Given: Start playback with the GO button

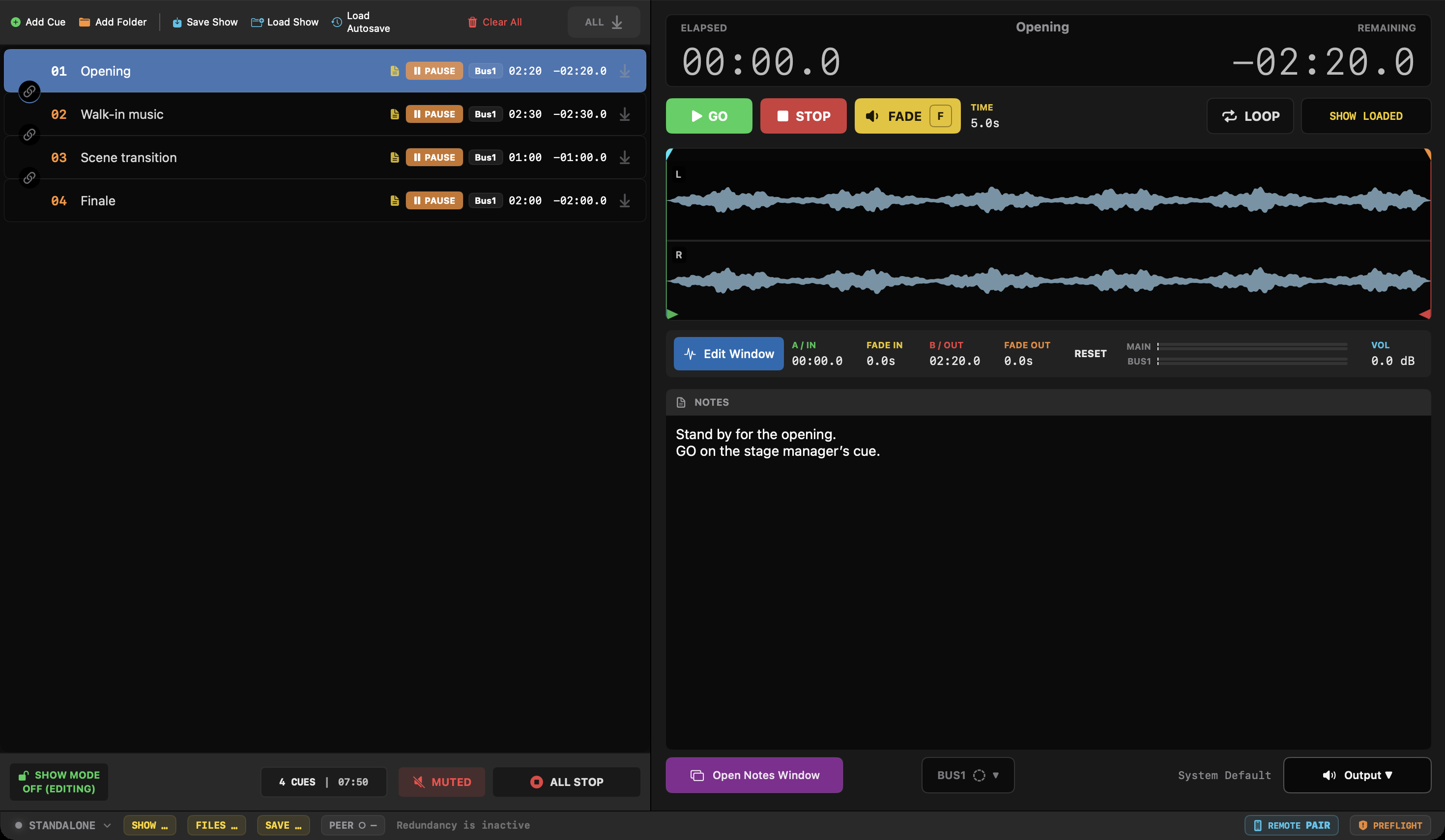Looking at the screenshot, I should (709, 116).
